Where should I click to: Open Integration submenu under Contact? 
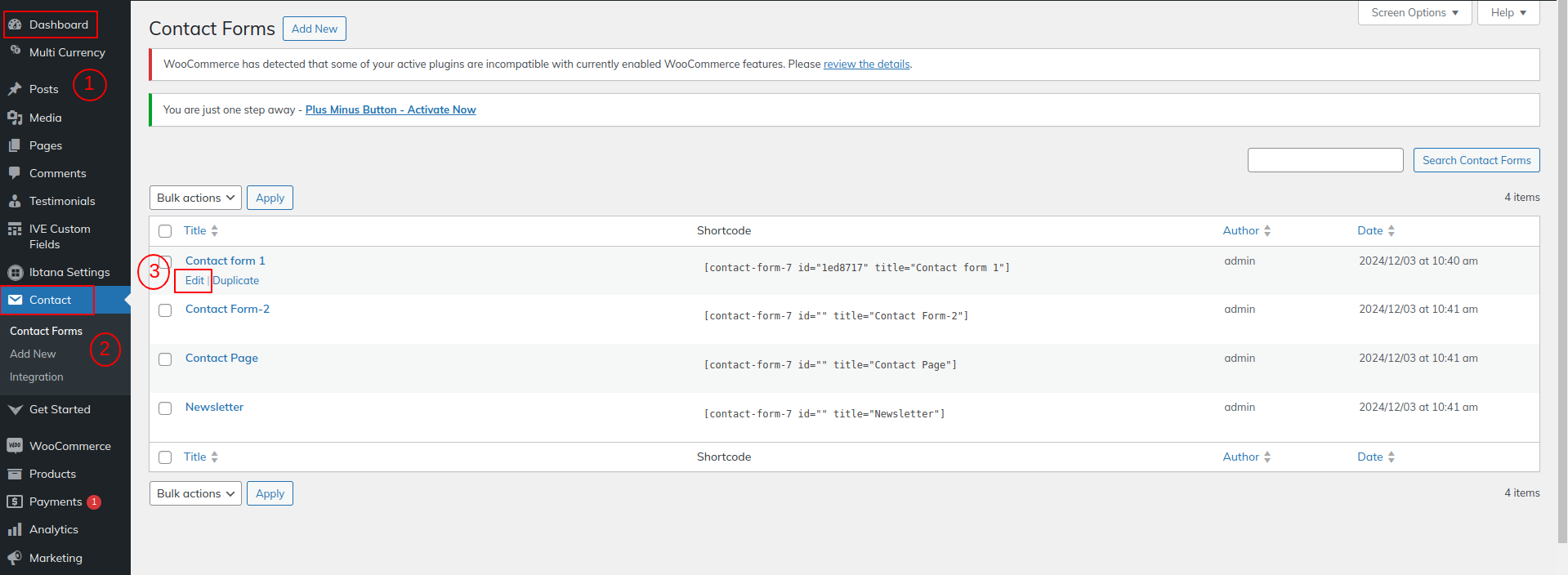coord(36,377)
